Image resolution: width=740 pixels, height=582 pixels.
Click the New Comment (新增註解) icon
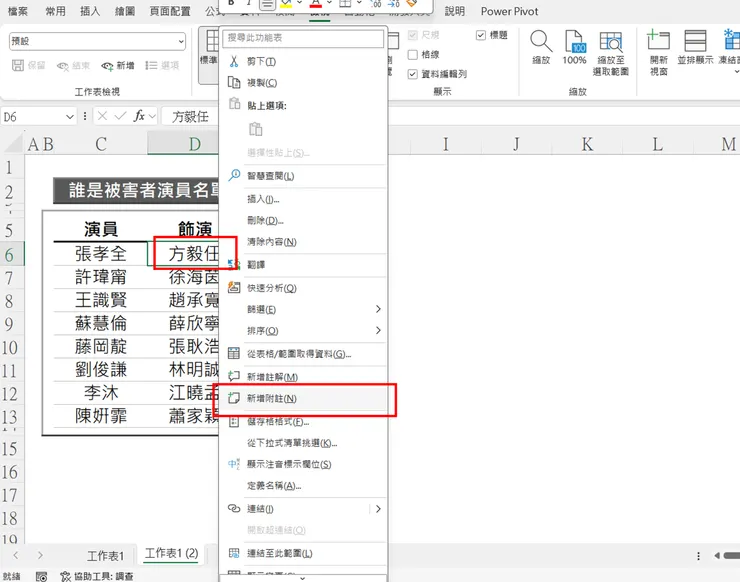point(234,376)
